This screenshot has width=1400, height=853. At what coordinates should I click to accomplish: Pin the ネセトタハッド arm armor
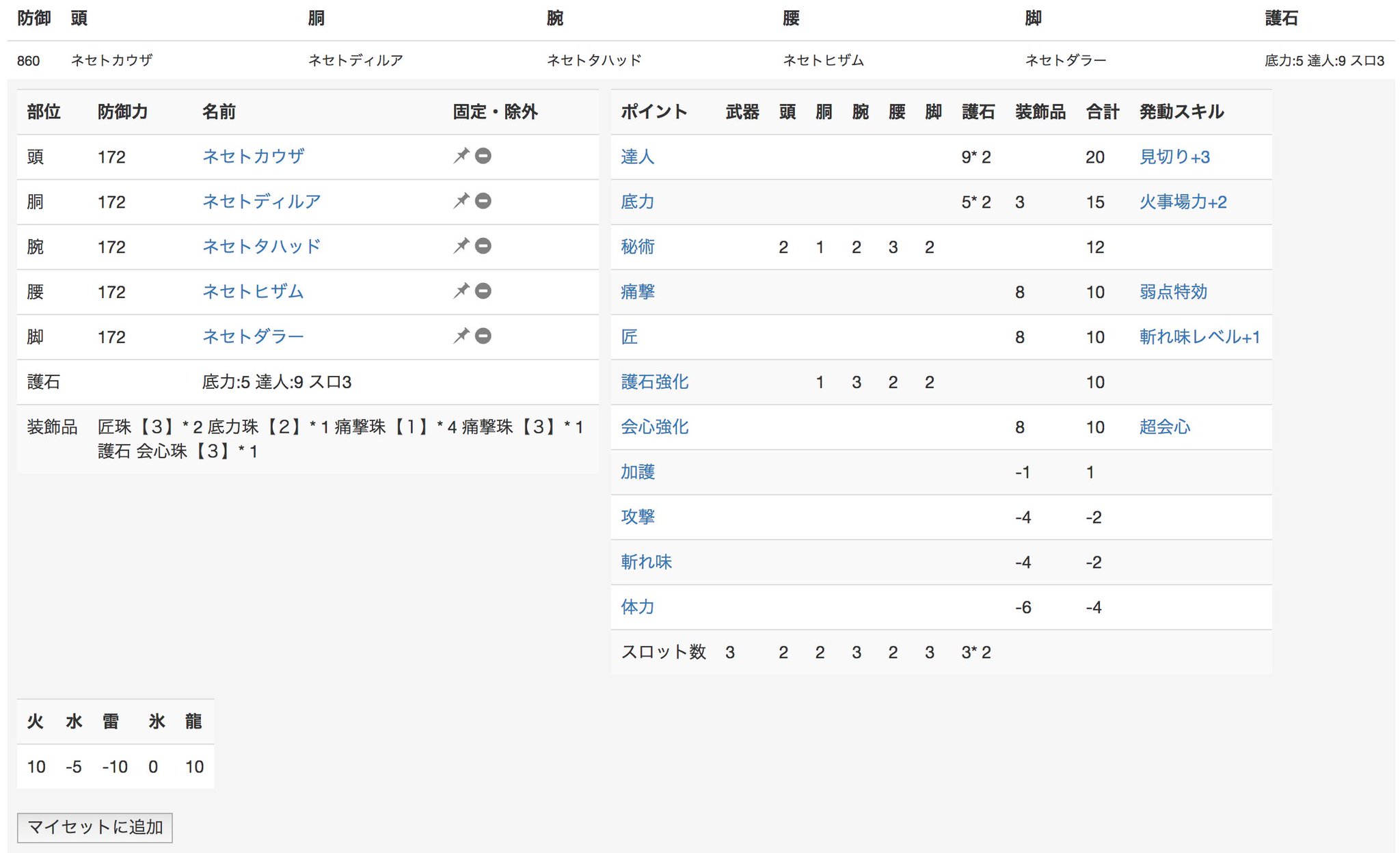coord(461,246)
